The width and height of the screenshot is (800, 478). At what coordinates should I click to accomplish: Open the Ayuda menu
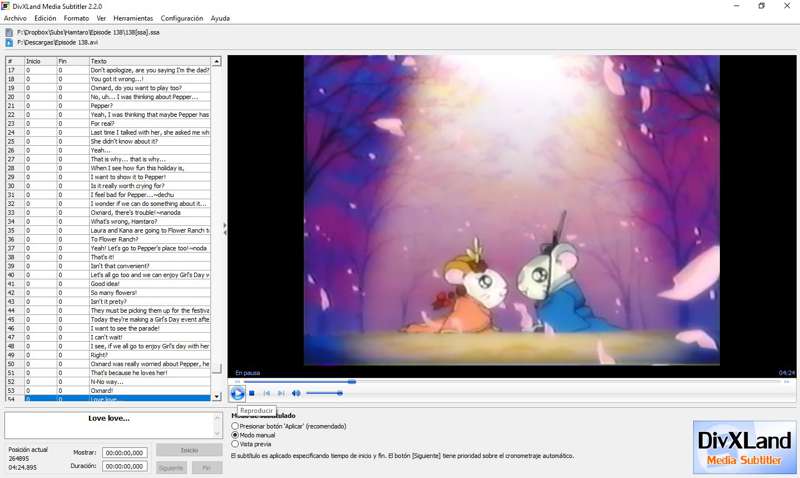point(220,18)
